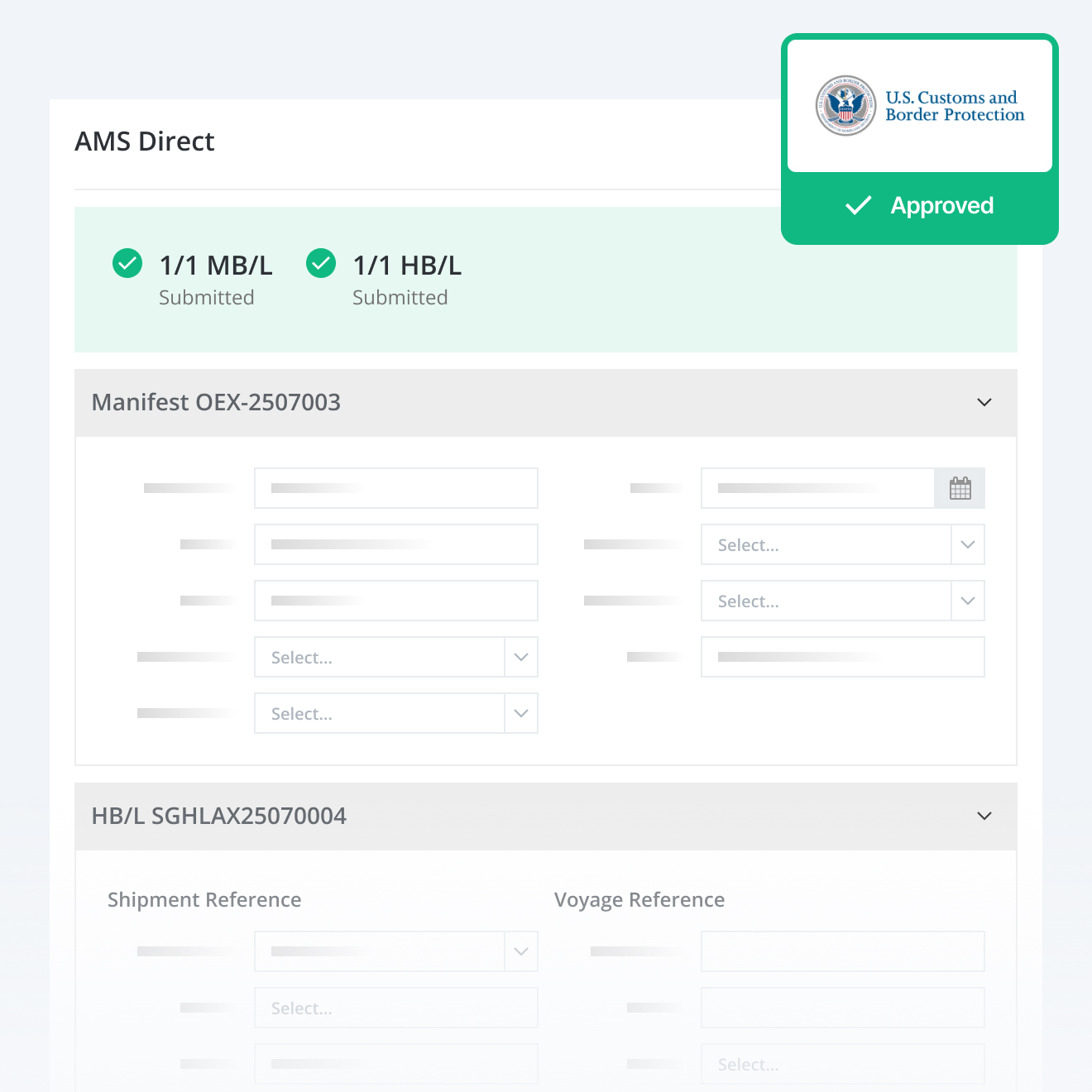Click the green checkmark beside 1/1 HB/L
The width and height of the screenshot is (1092, 1092).
click(x=321, y=264)
